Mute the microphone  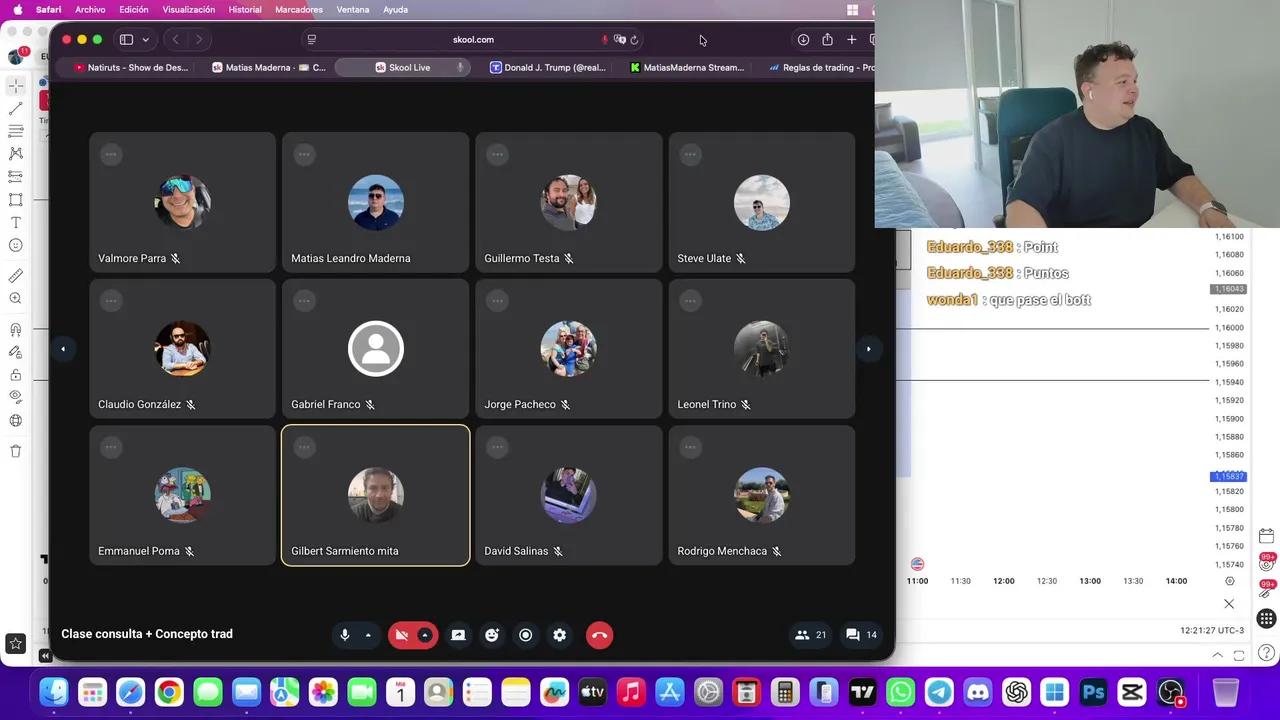(345, 635)
